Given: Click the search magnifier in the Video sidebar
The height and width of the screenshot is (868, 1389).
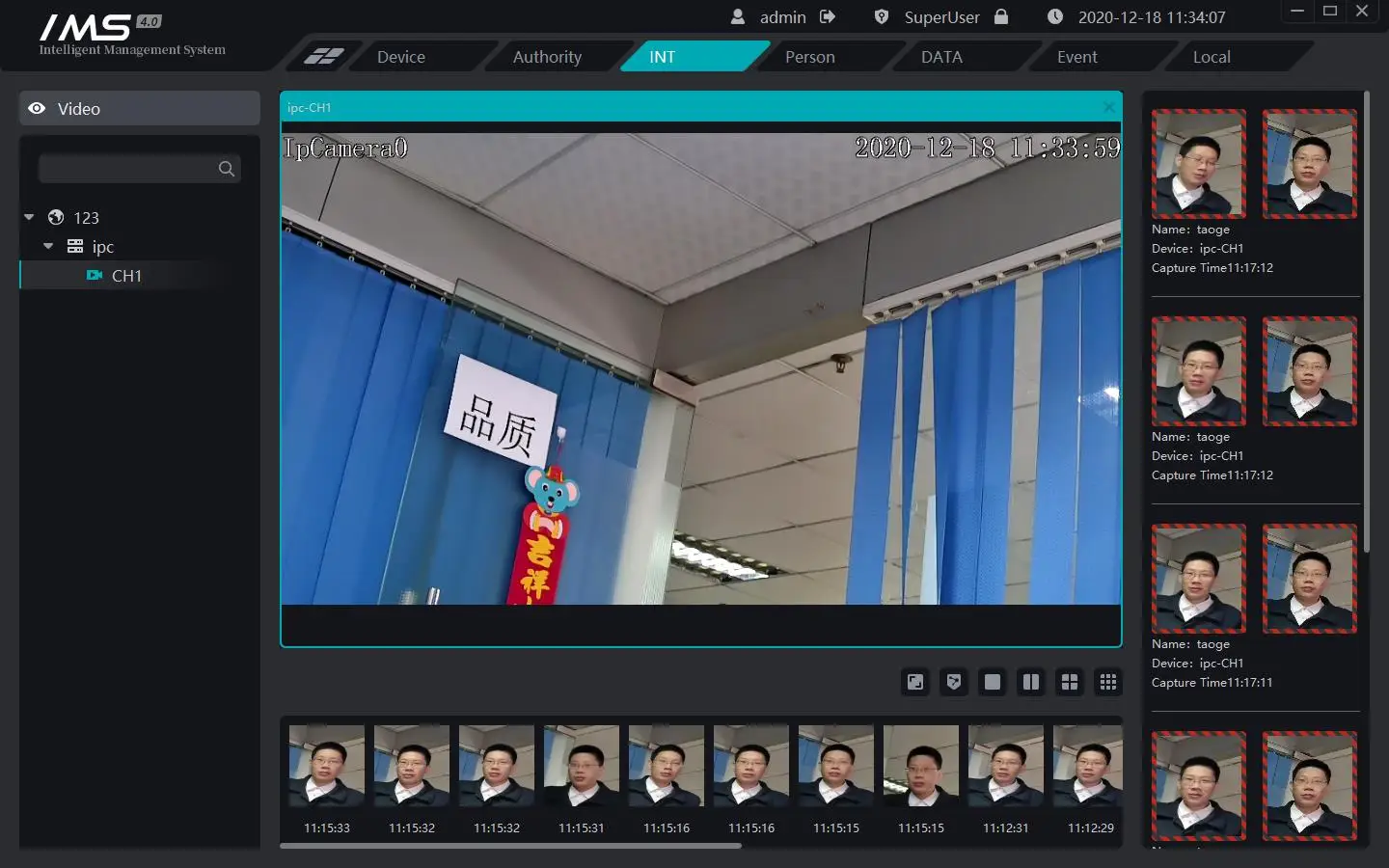Looking at the screenshot, I should click(x=226, y=168).
